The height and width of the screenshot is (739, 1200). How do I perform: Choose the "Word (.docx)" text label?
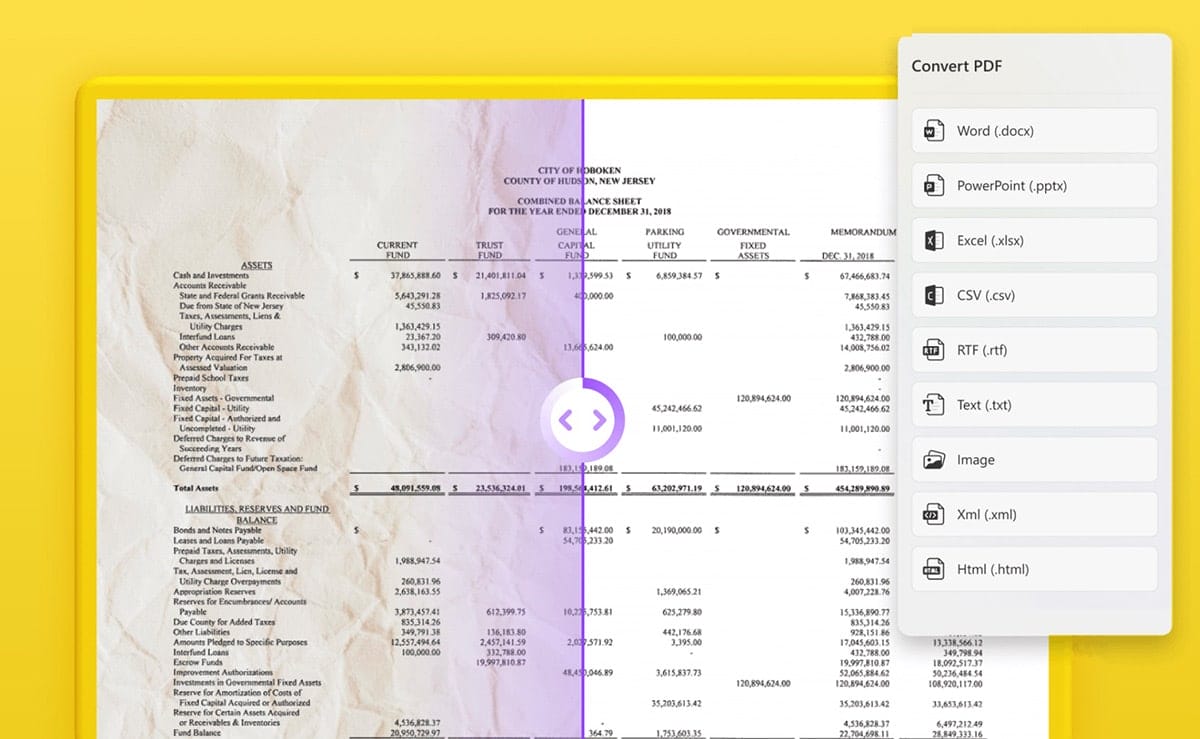point(995,131)
